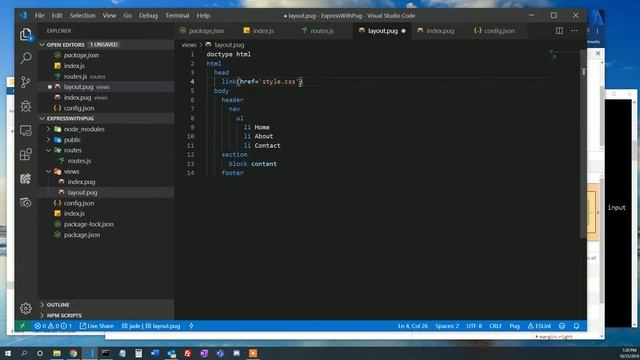Click the views breadcrumb segment
The image size is (640, 360).
pyautogui.click(x=189, y=44)
